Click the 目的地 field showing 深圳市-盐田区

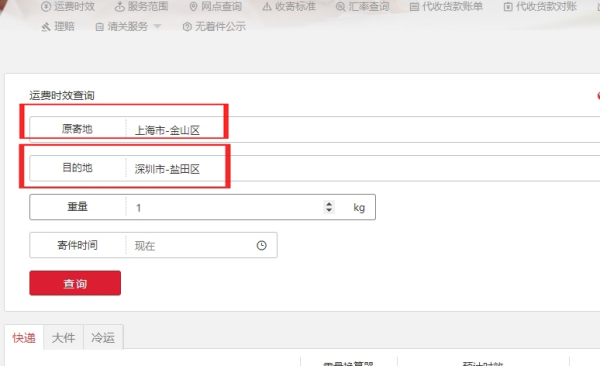coord(315,168)
